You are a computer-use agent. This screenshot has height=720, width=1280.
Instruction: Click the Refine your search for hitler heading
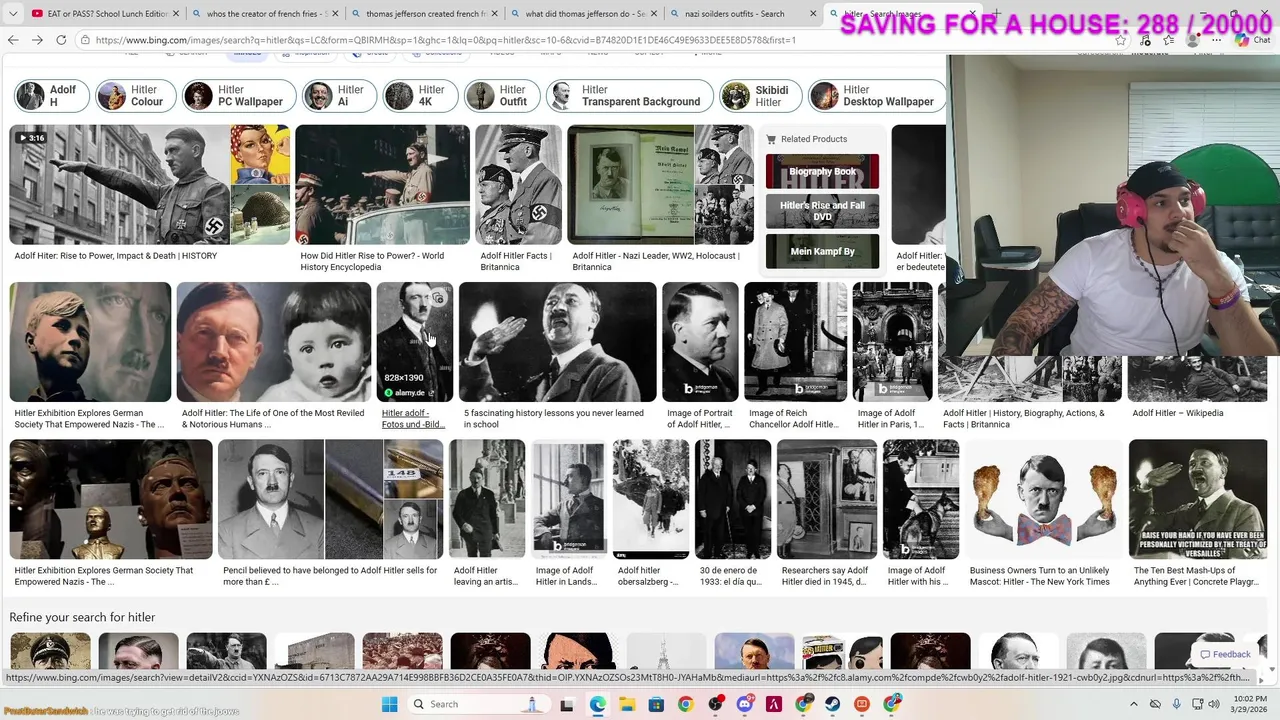tap(82, 617)
